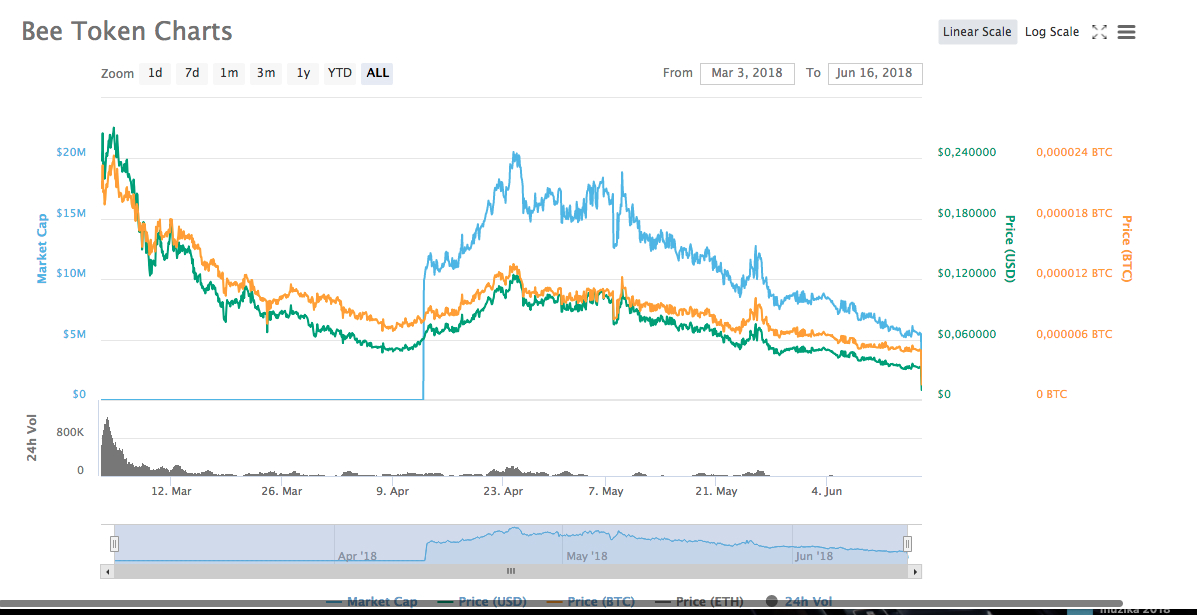Set zoom to YTD
The image size is (1197, 615).
click(340, 73)
